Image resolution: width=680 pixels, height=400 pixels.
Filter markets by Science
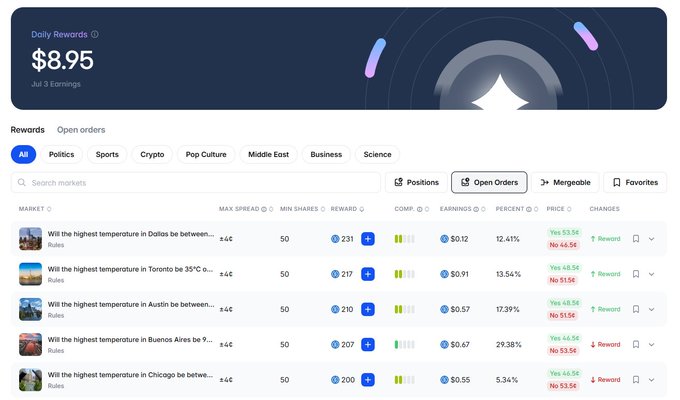point(377,154)
